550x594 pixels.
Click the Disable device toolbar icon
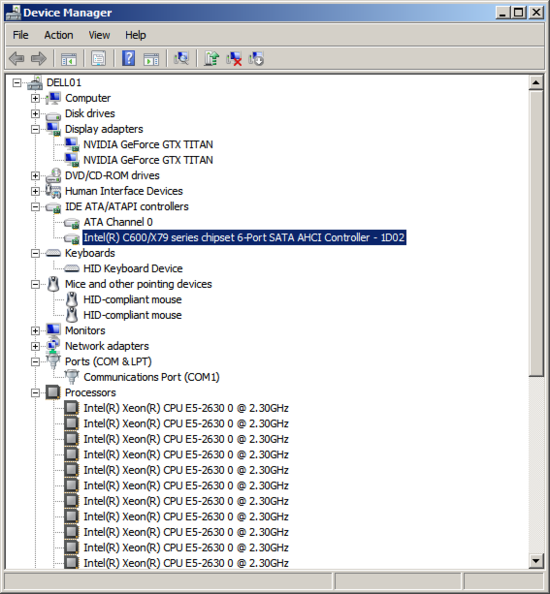tap(256, 59)
